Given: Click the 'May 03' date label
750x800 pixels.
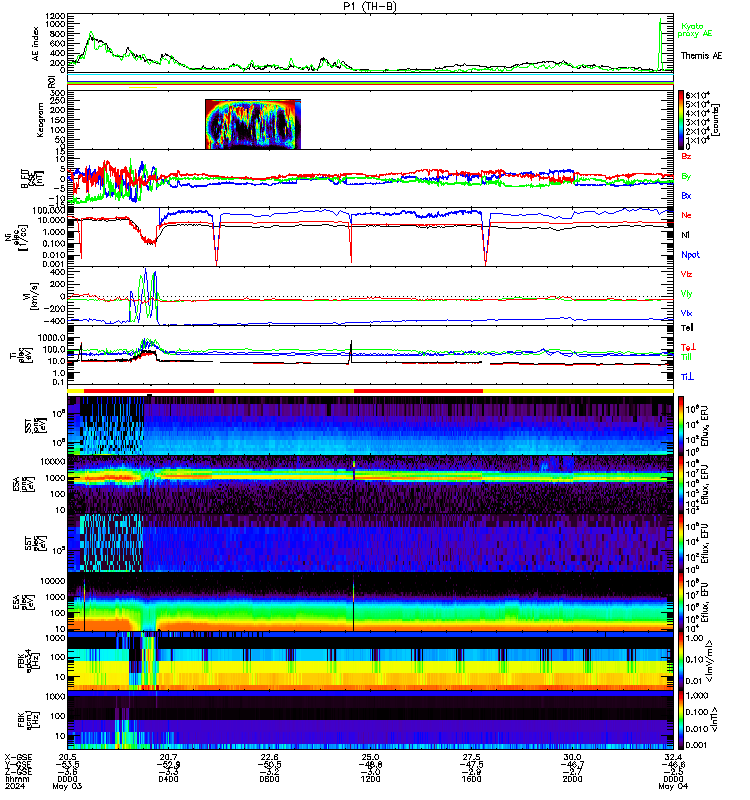Looking at the screenshot, I should pyautogui.click(x=67, y=787).
